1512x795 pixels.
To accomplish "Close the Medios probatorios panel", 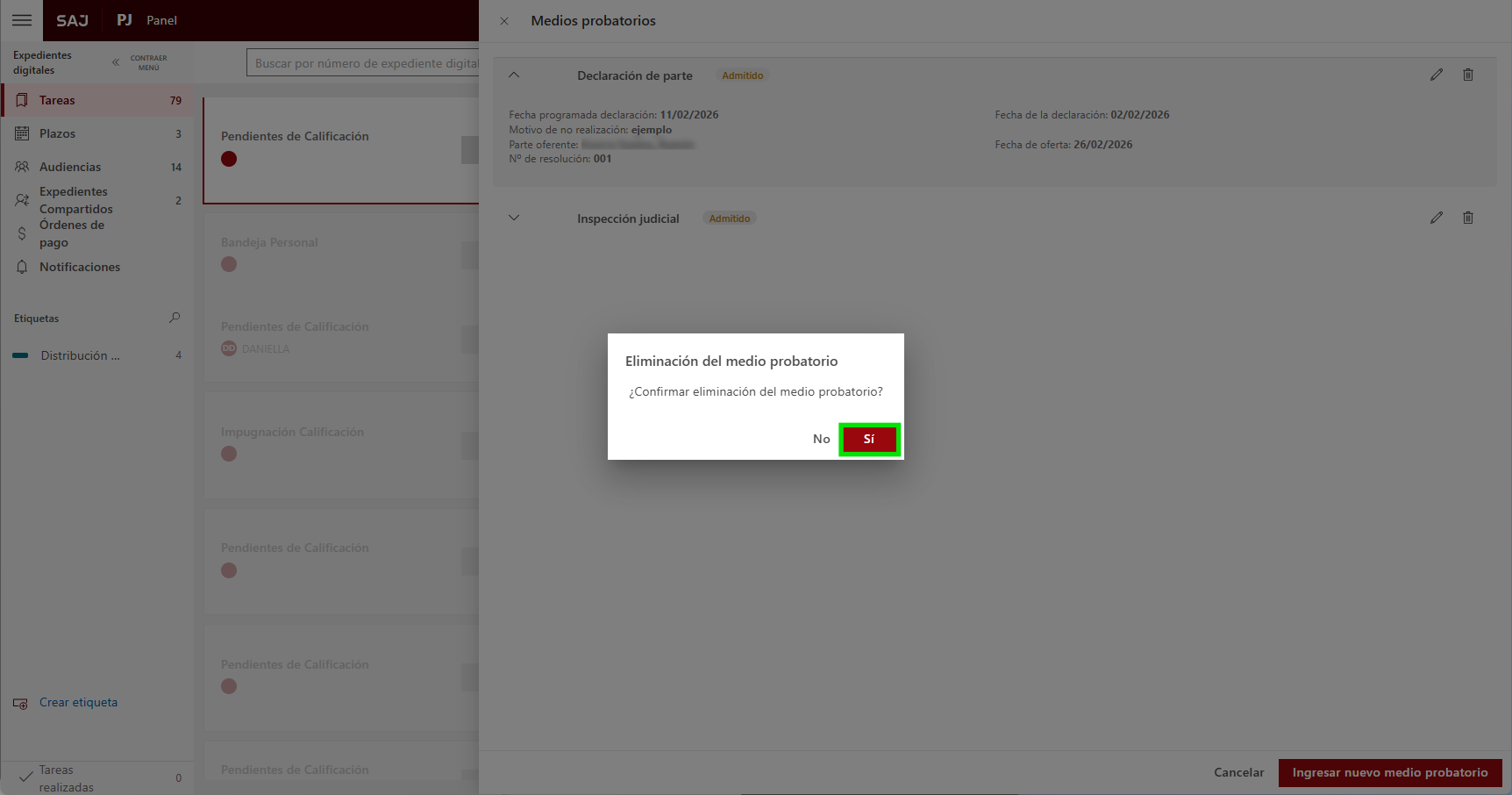I will [504, 21].
